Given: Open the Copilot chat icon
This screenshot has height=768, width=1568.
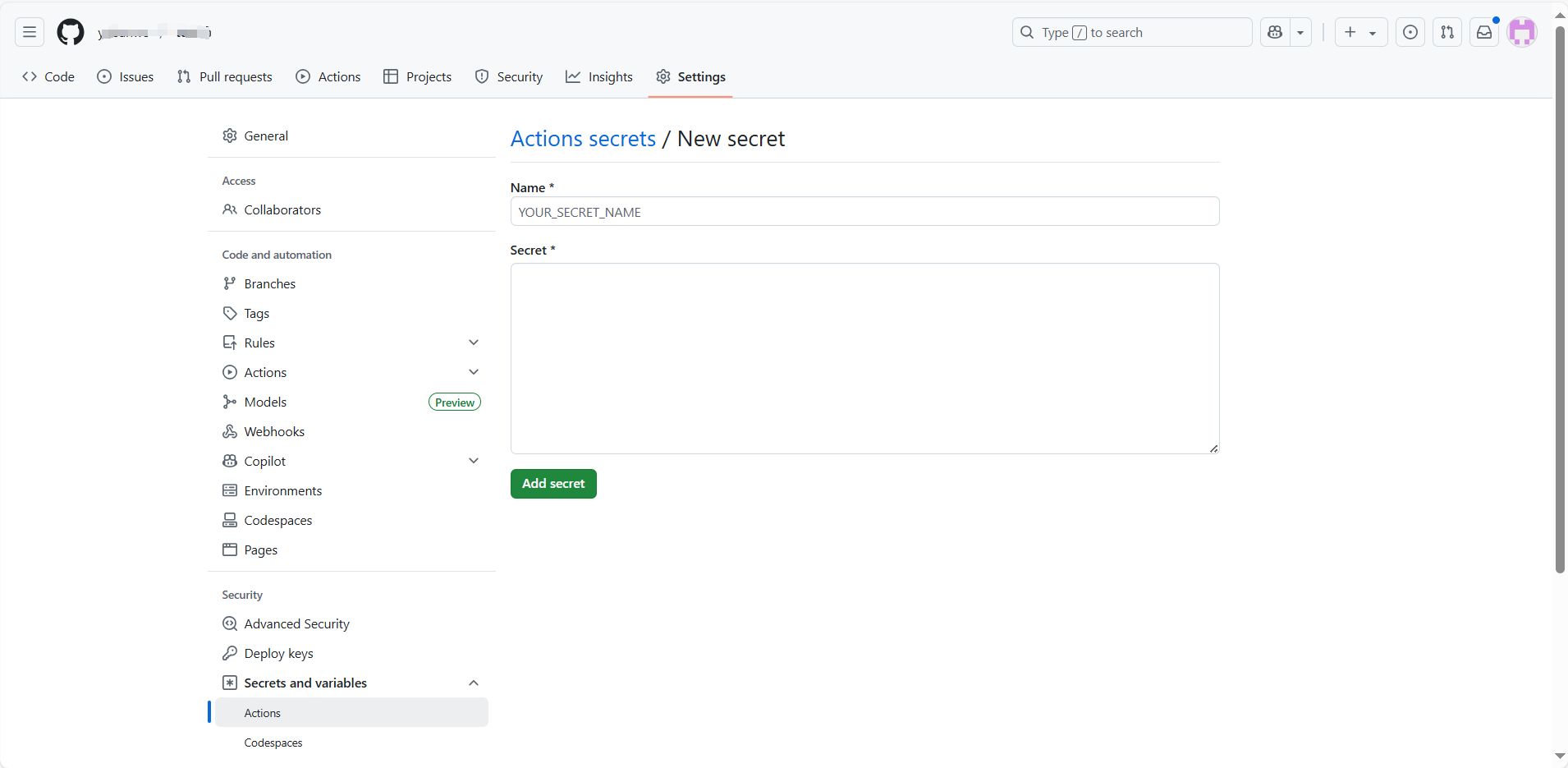Looking at the screenshot, I should [1275, 32].
